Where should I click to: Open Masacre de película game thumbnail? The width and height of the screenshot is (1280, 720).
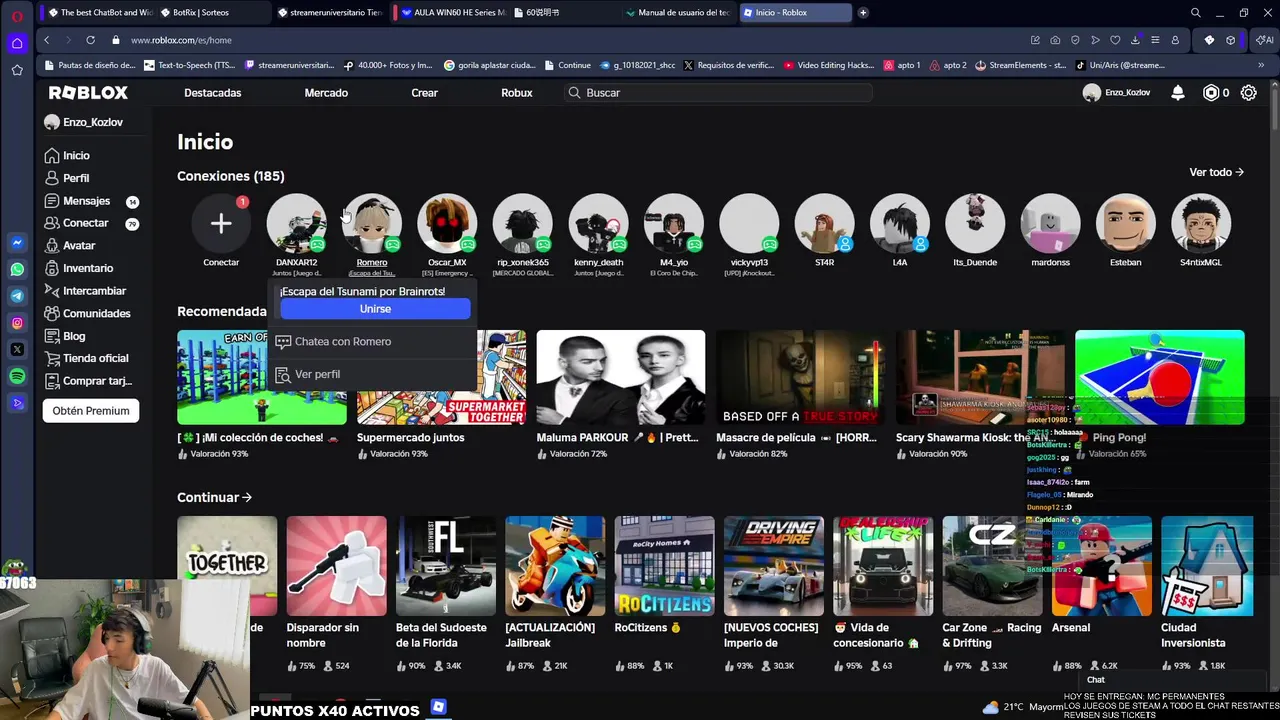(800, 377)
